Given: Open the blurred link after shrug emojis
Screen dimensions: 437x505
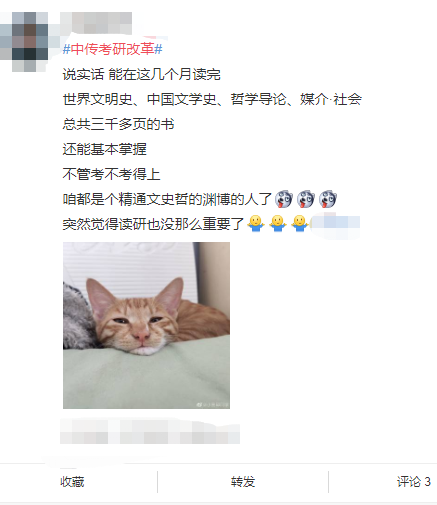Looking at the screenshot, I should pyautogui.click(x=335, y=223).
